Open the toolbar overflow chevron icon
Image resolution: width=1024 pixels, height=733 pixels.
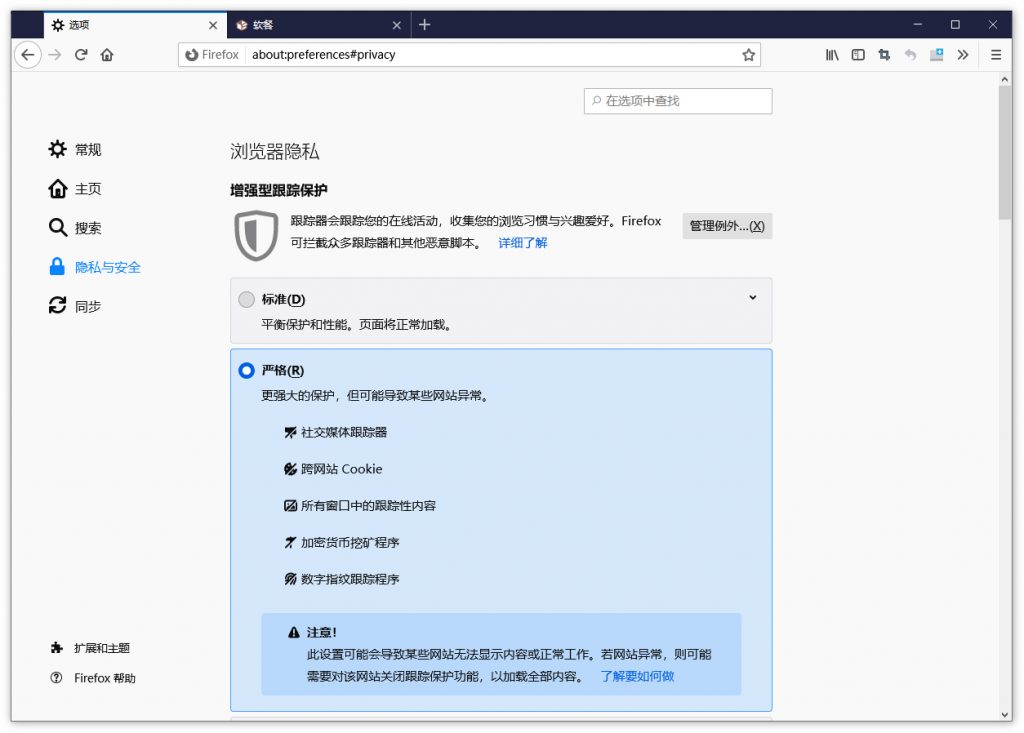tap(962, 55)
